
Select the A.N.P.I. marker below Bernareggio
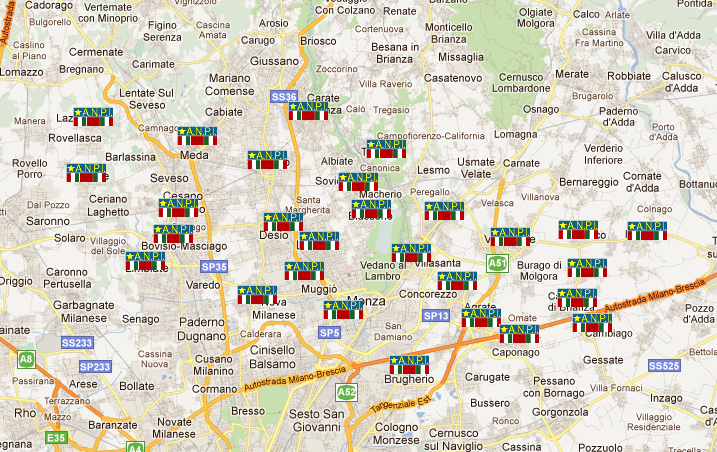point(578,230)
